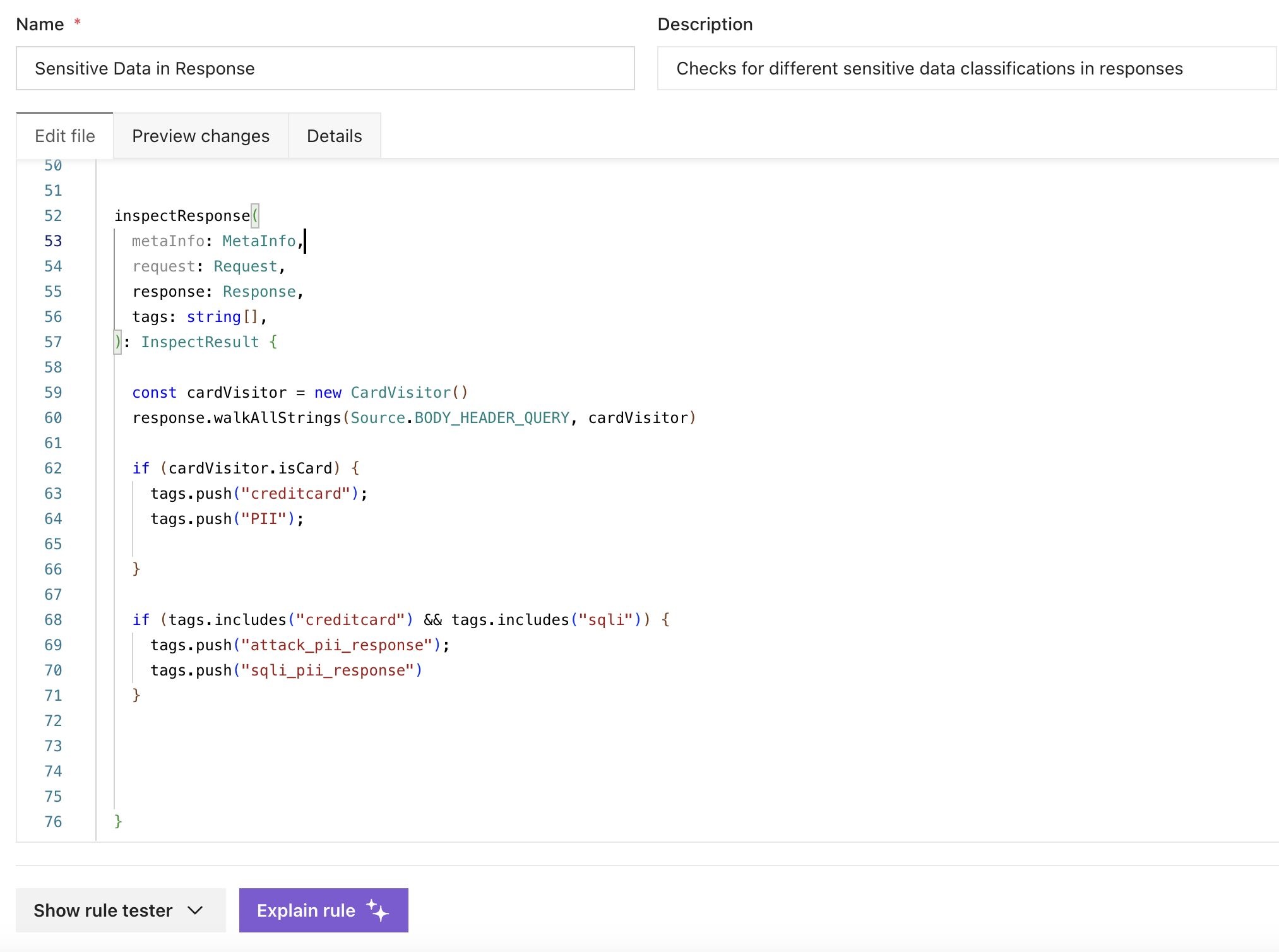This screenshot has height=952, width=1279.
Task: Click line number 53 in the gutter
Action: 53,241
